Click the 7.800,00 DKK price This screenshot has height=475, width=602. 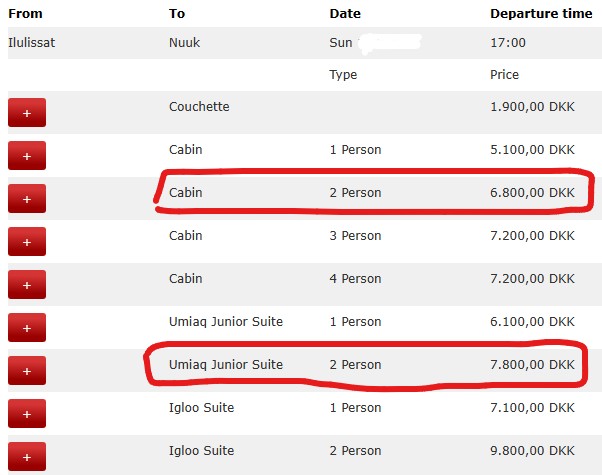click(x=533, y=364)
